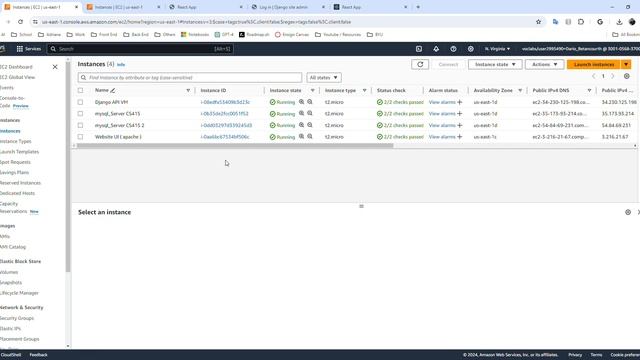The height and width of the screenshot is (360, 640).
Task: Toggle select-all instances checkbox
Action: click(x=80, y=90)
